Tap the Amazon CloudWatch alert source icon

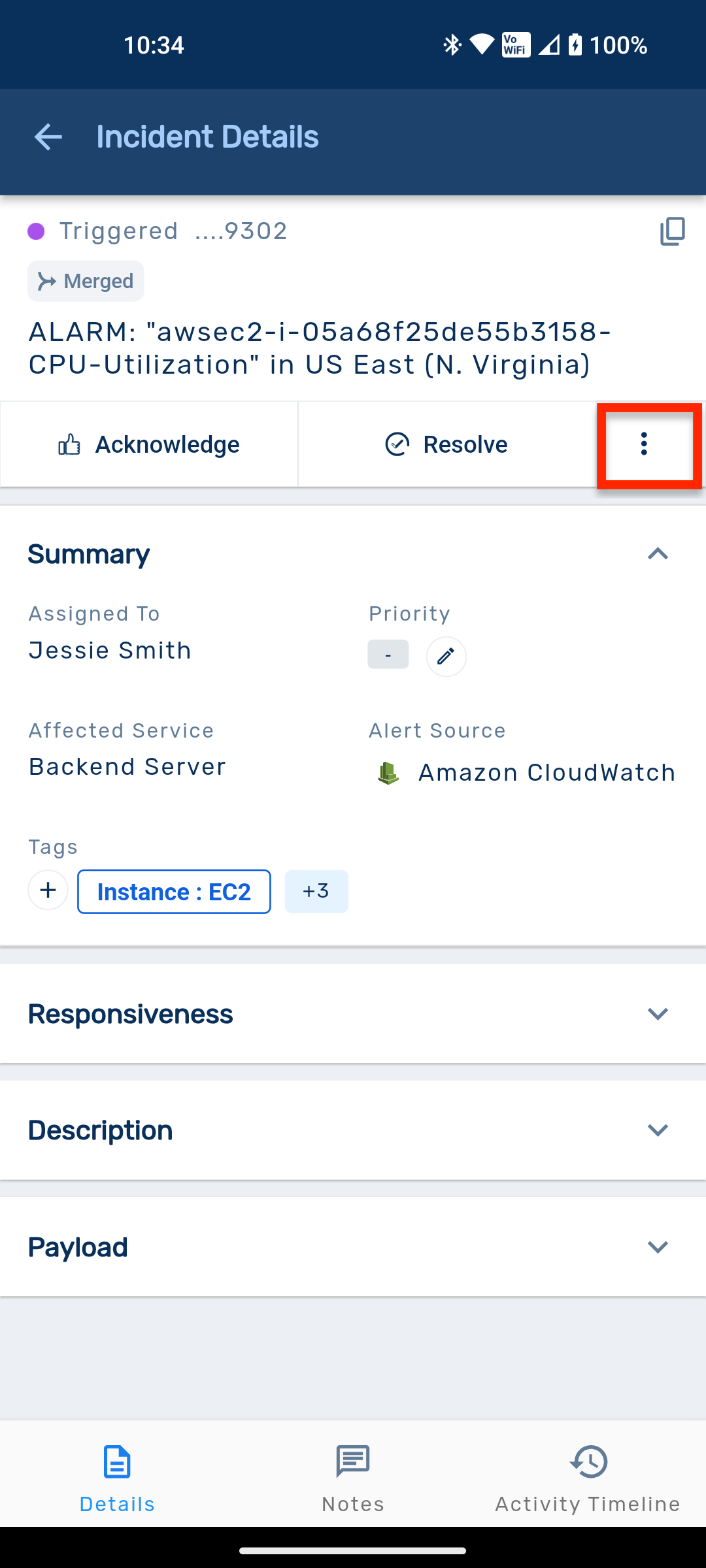tap(388, 773)
